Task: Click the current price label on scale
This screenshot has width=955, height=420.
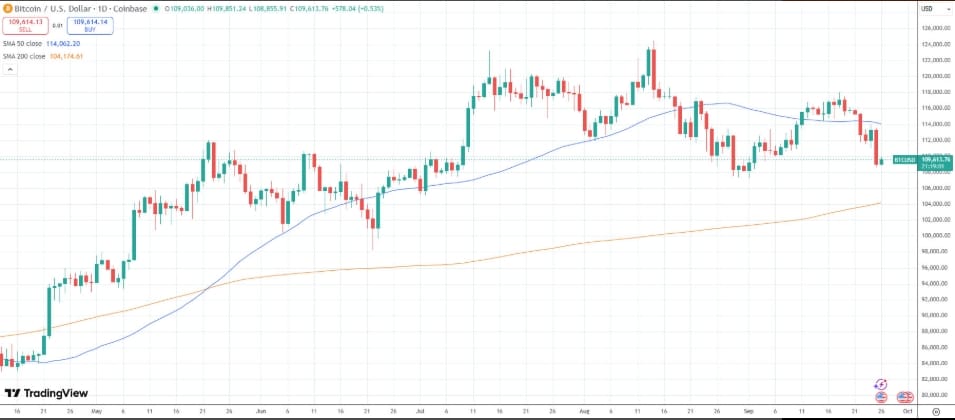Action: point(935,162)
